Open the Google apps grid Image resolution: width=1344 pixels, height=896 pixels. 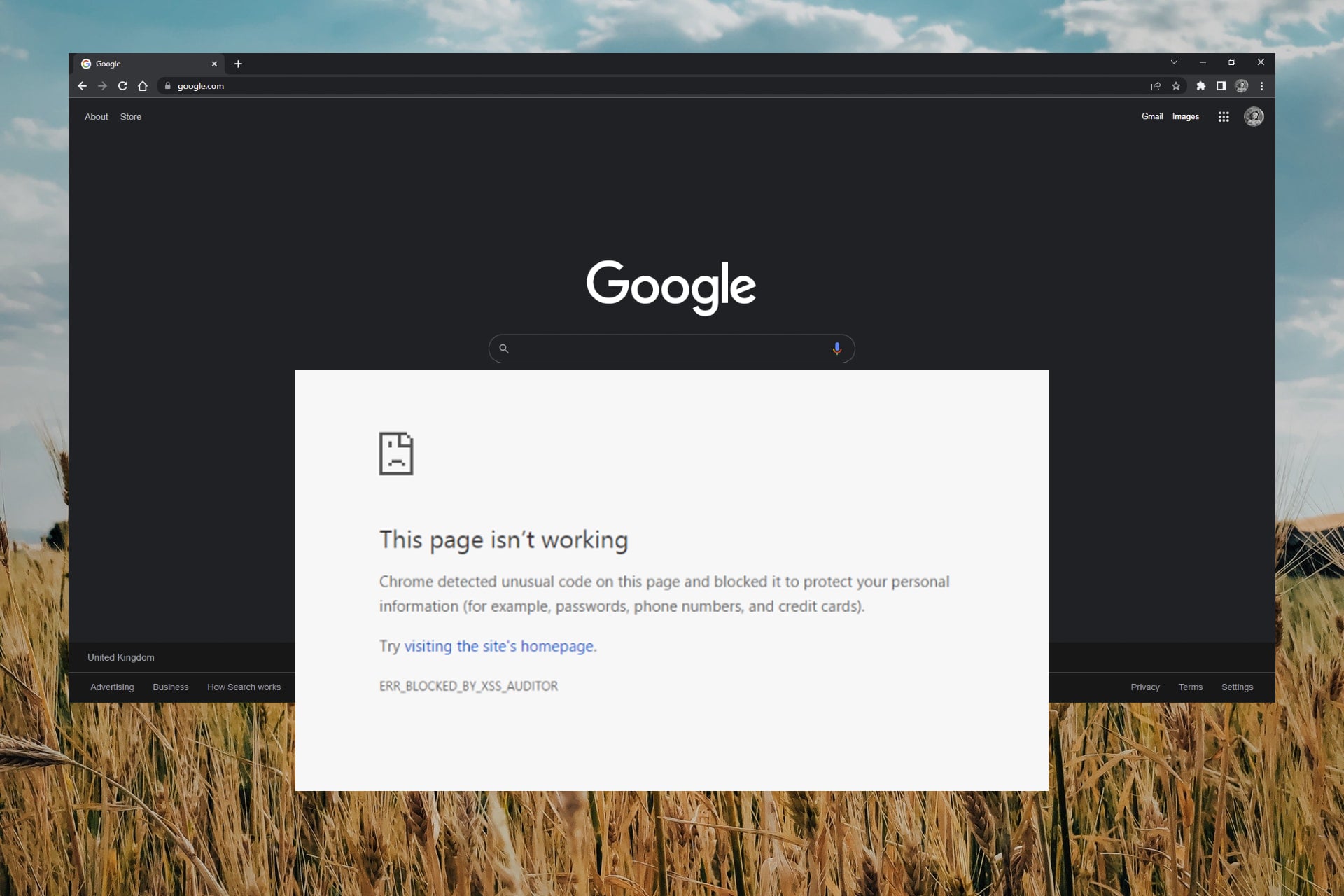coord(1224,117)
